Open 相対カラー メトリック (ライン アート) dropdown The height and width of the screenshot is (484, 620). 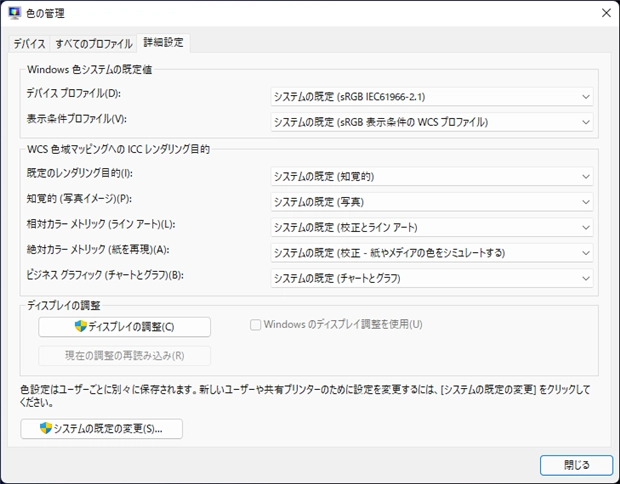pyautogui.click(x=432, y=227)
